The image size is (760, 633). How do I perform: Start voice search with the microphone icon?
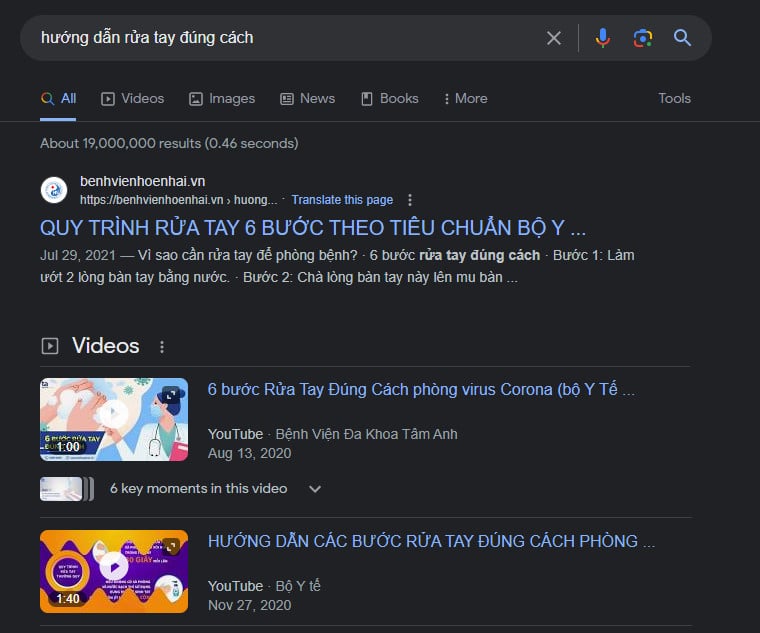602,38
